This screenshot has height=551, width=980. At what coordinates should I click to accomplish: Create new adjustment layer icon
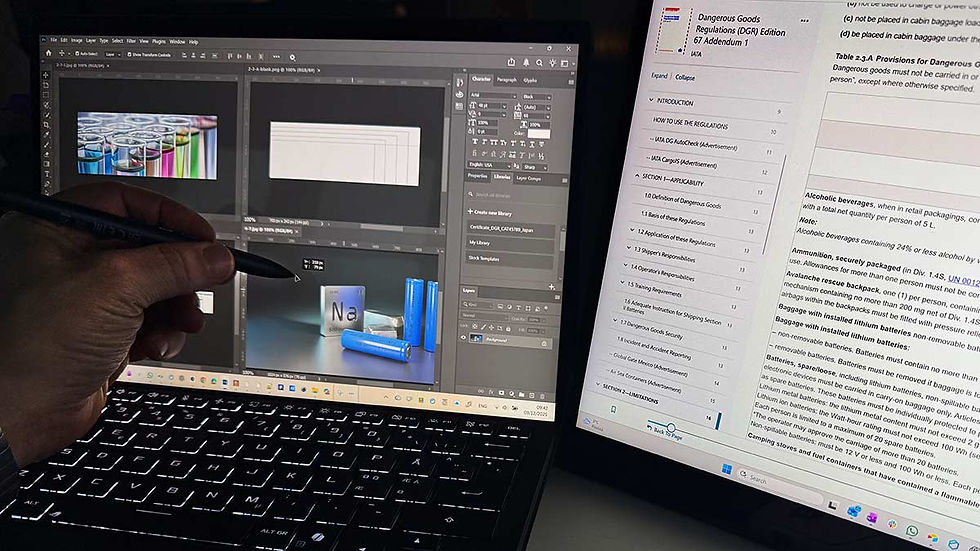[x=512, y=394]
